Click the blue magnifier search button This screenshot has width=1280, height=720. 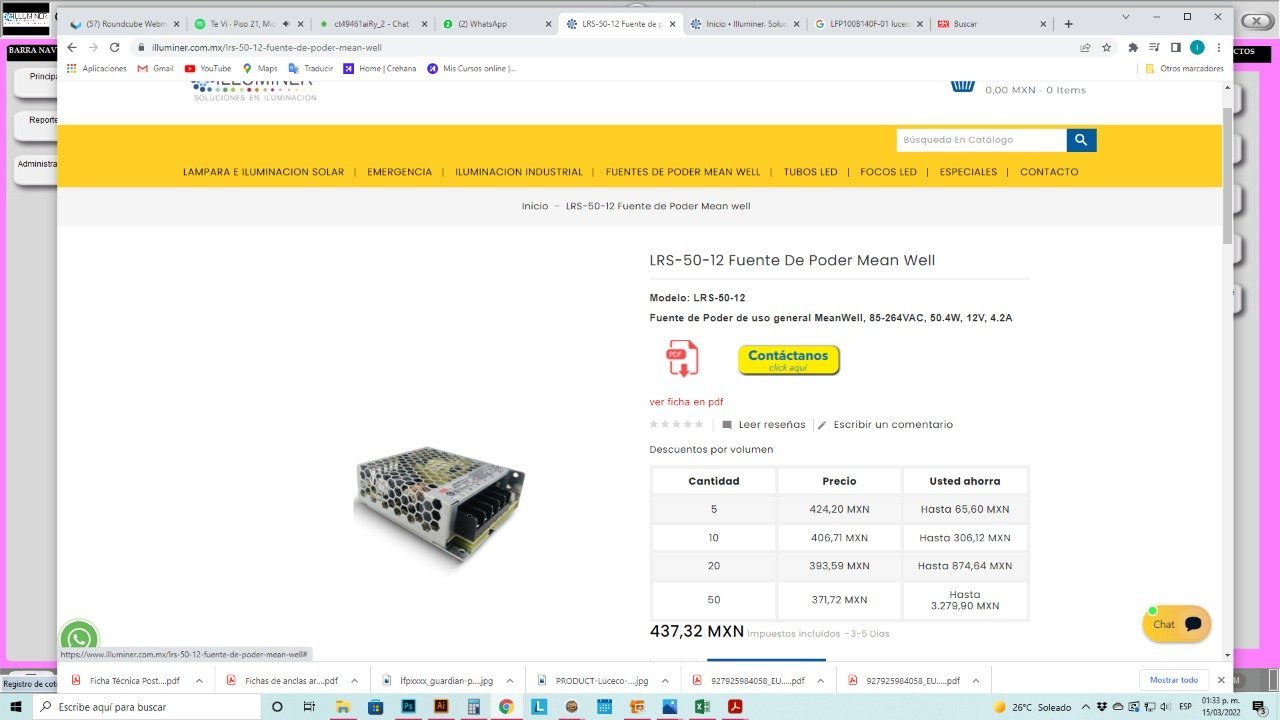[x=1081, y=140]
